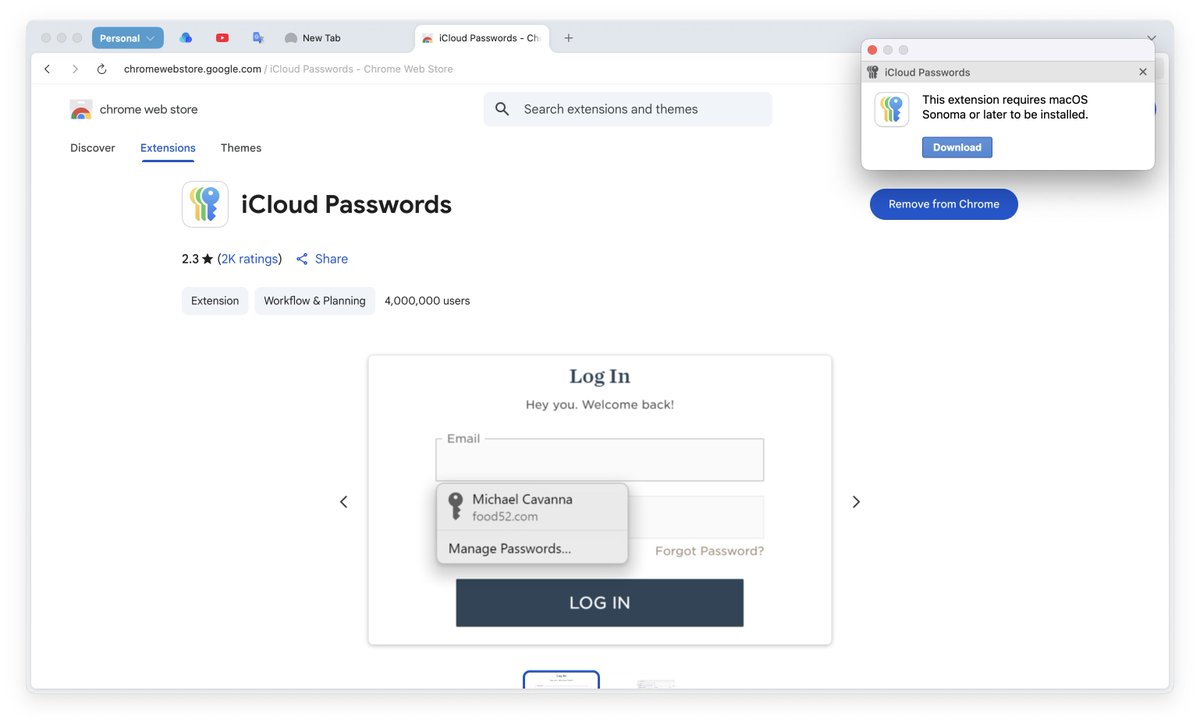Image resolution: width=1200 pixels, height=726 pixels.
Task: Focus the Search extensions and themes field
Action: 628,109
